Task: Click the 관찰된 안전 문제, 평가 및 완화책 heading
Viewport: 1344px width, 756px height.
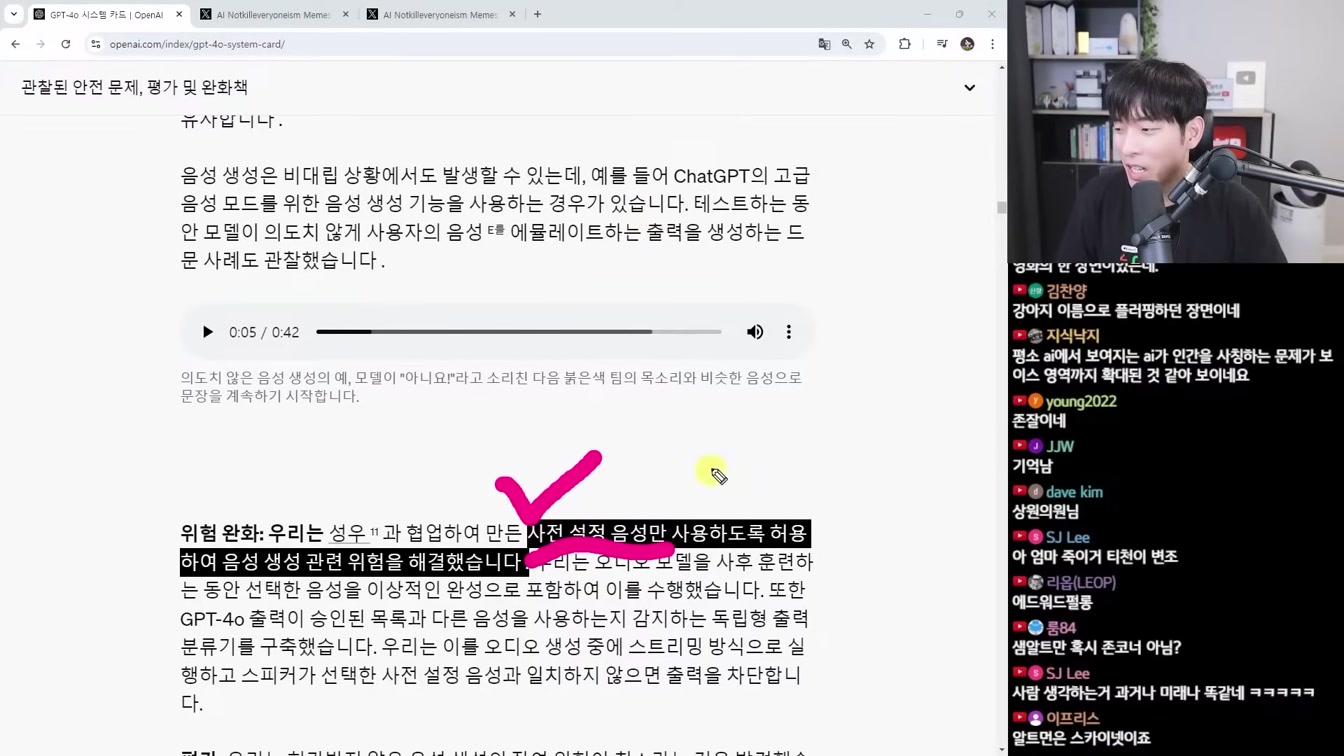Action: click(x=134, y=87)
